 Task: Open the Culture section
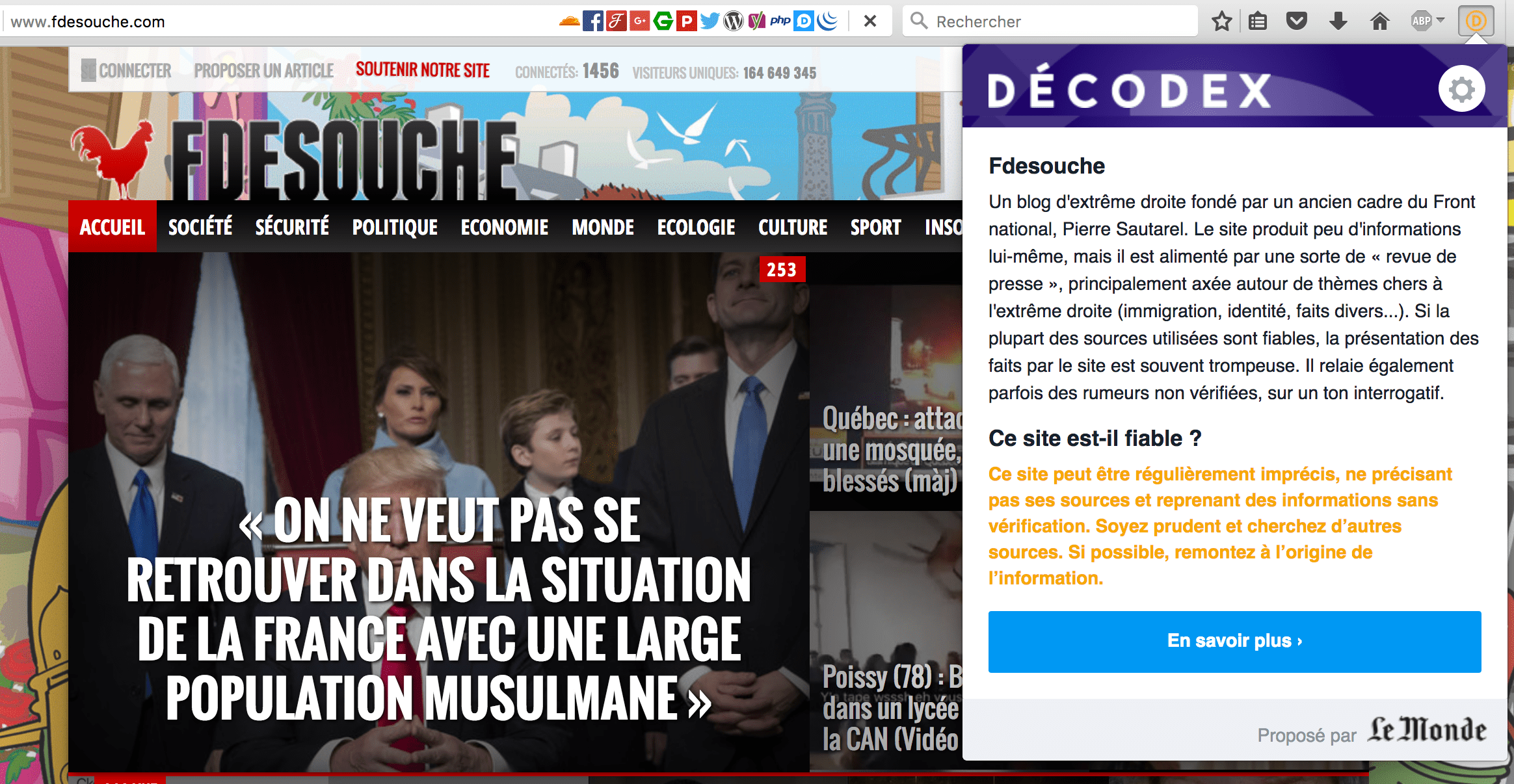[792, 227]
